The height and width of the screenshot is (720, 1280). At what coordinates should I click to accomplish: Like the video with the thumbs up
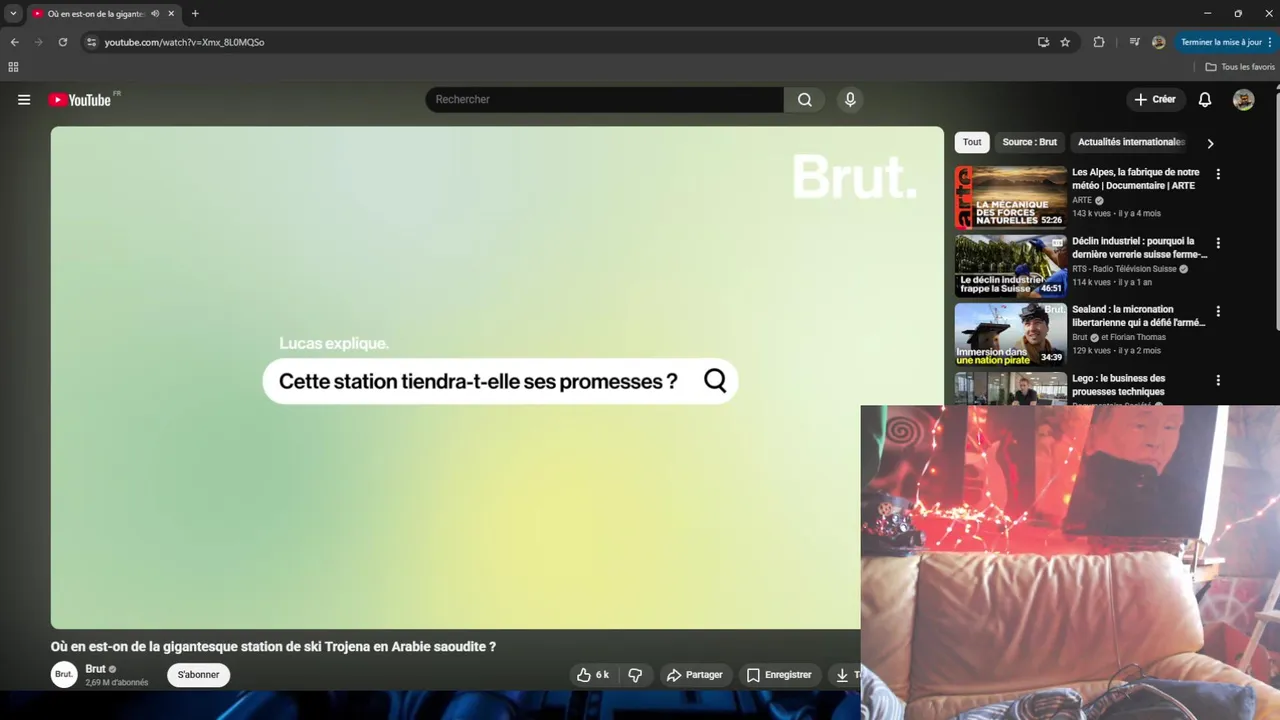point(593,675)
